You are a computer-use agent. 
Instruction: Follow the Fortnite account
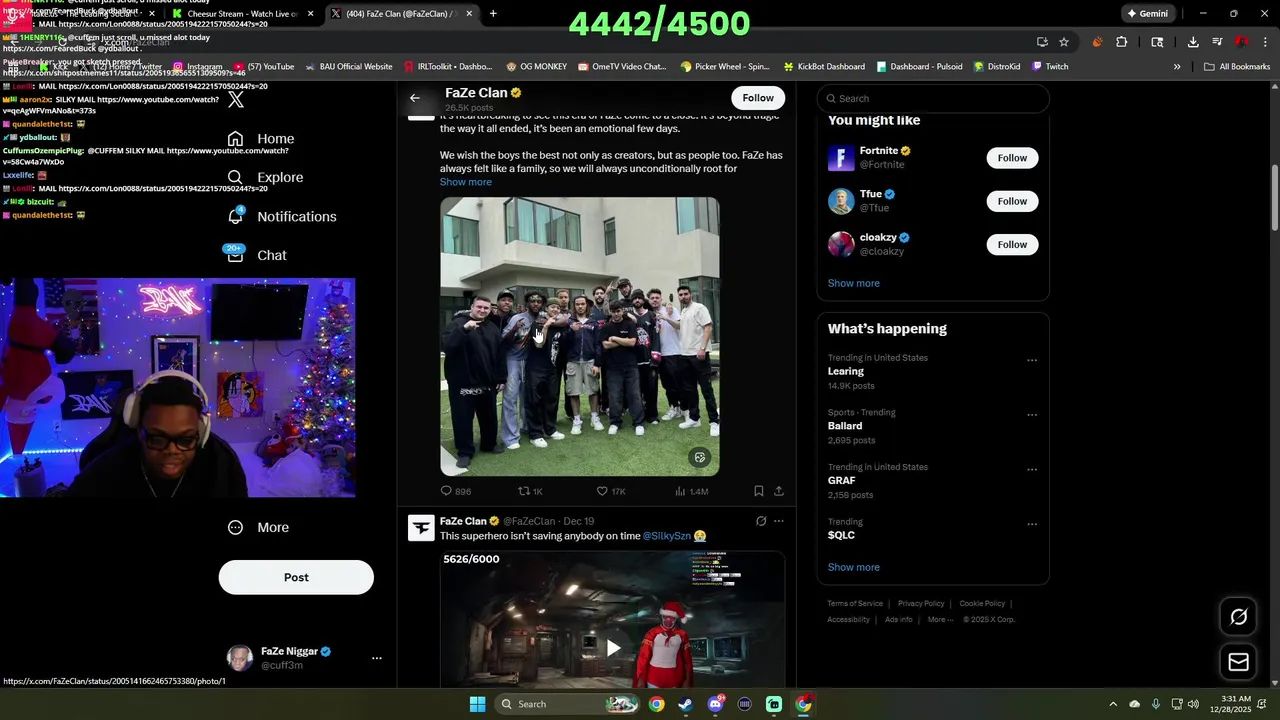click(1012, 158)
